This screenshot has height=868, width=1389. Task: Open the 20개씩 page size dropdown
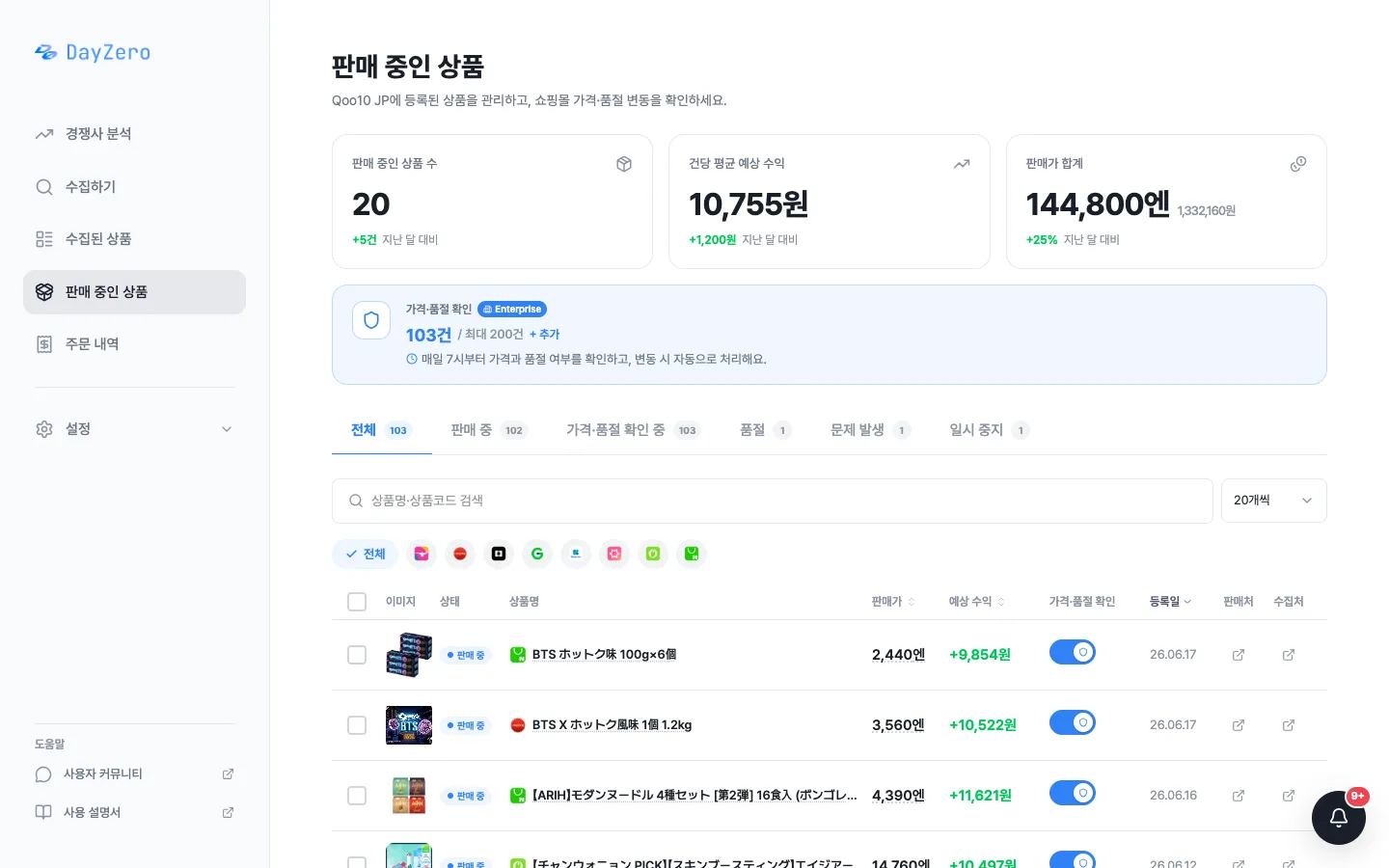click(x=1273, y=501)
